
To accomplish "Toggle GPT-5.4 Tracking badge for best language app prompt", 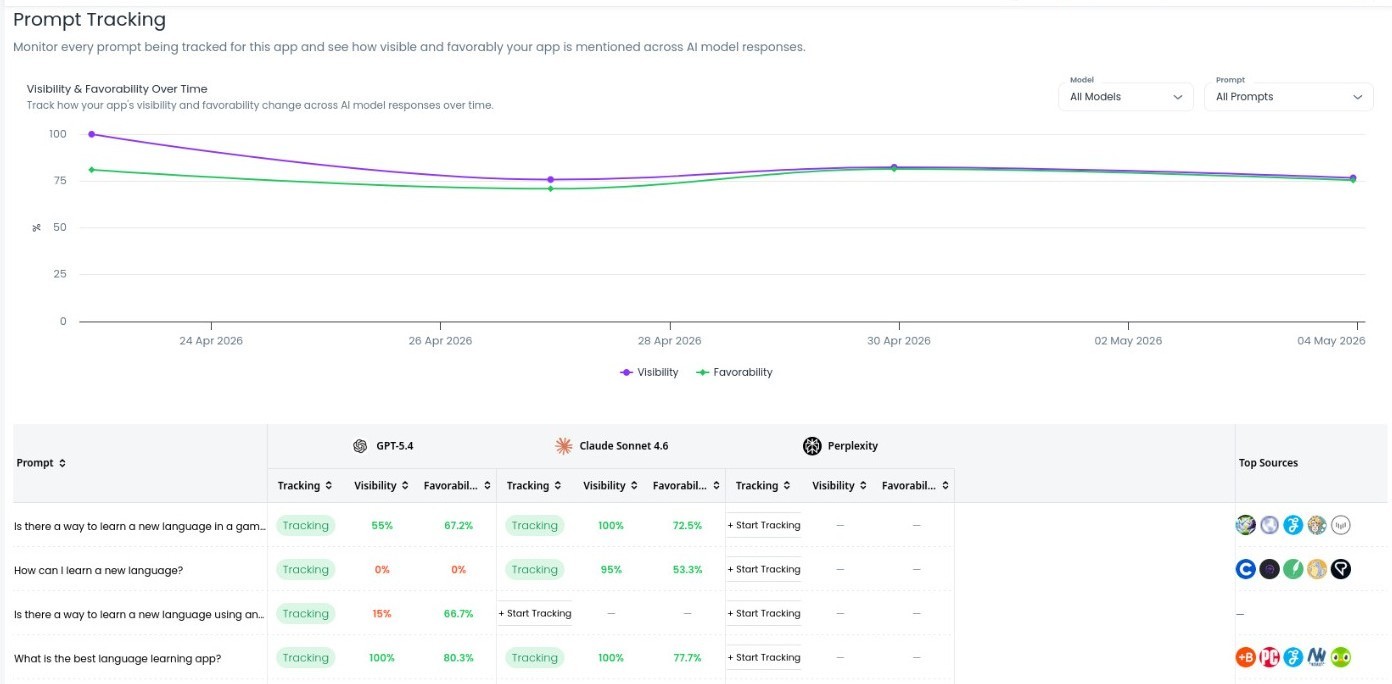I will 306,658.
